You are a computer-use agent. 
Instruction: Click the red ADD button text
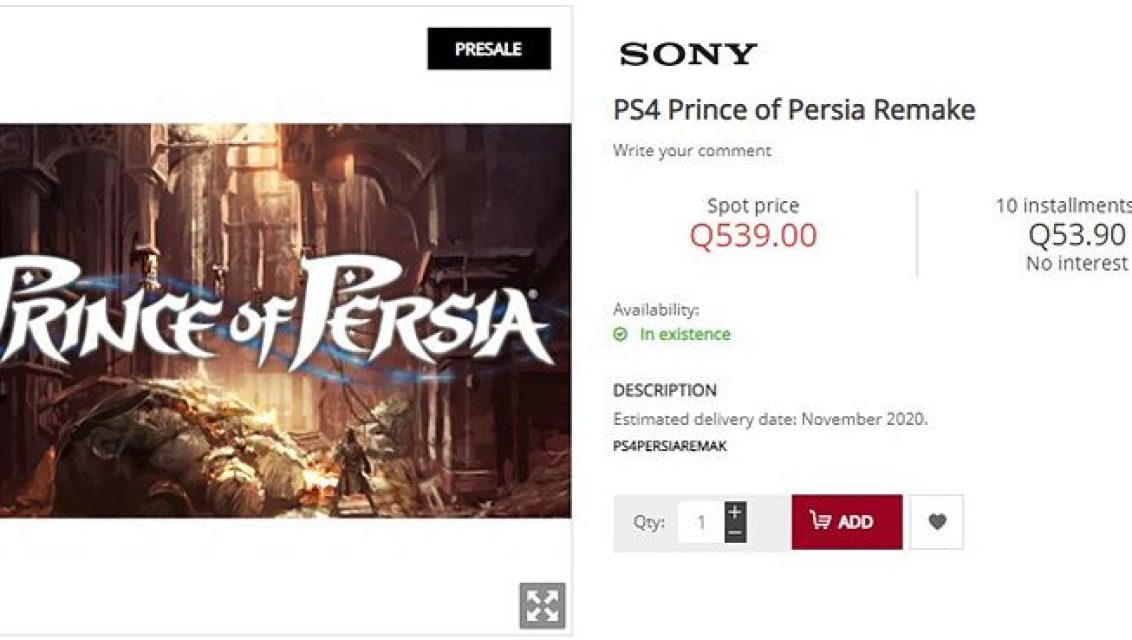[855, 522]
